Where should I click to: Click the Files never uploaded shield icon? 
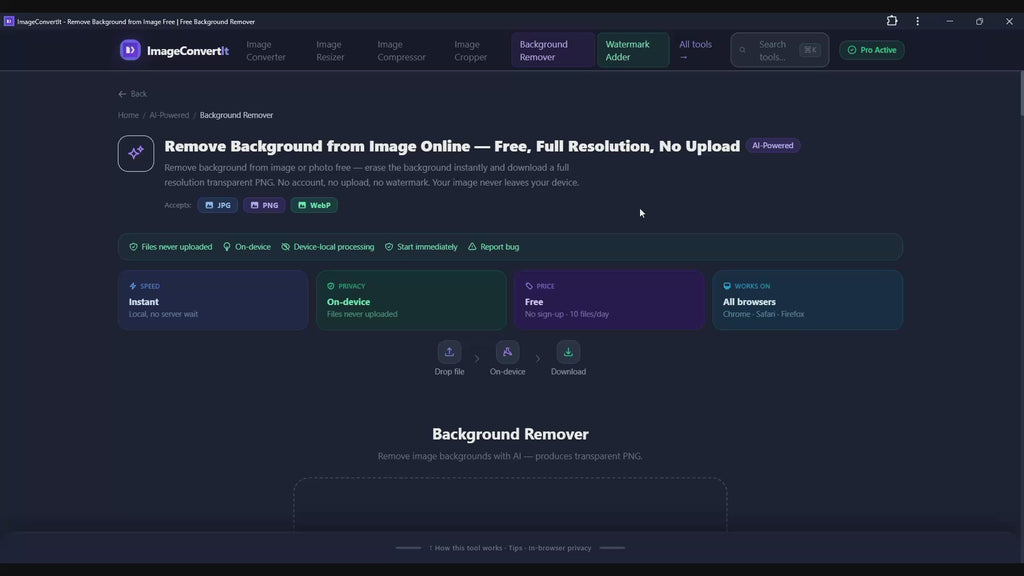click(x=133, y=247)
